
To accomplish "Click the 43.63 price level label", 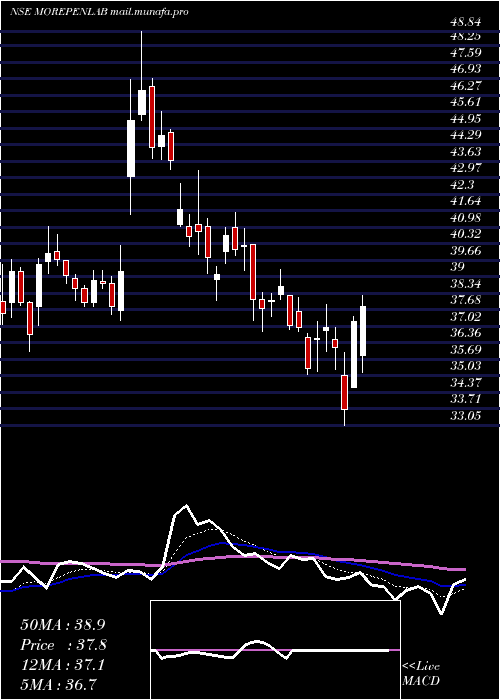I will (x=465, y=151).
